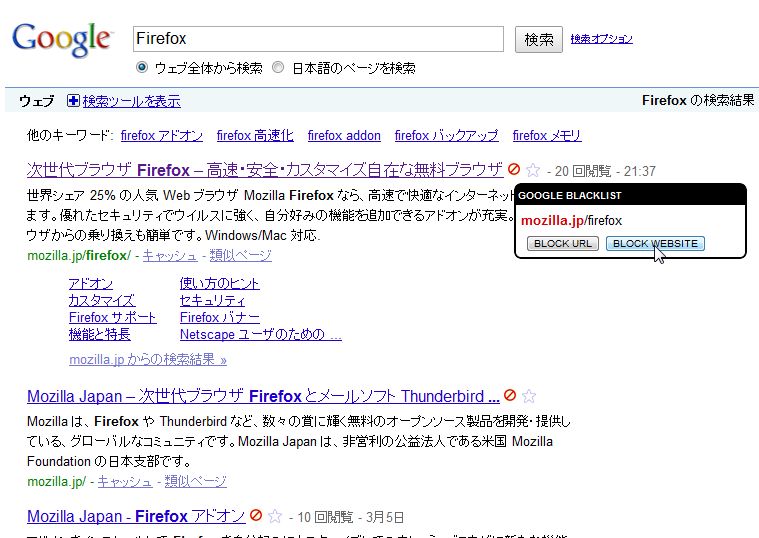Open the セキュリティ sitelink
This screenshot has height=538, width=759.
tap(213, 301)
